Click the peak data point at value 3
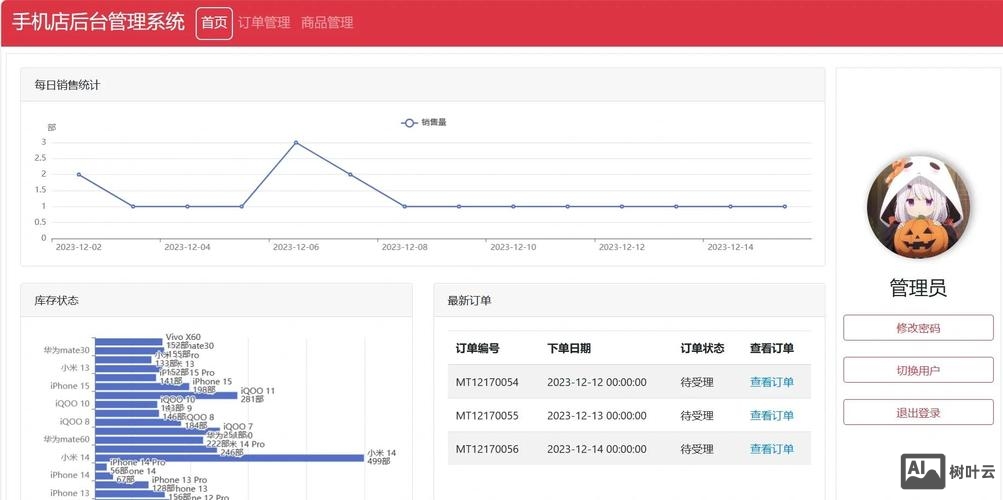Screen dimensions: 1003x500 296,142
